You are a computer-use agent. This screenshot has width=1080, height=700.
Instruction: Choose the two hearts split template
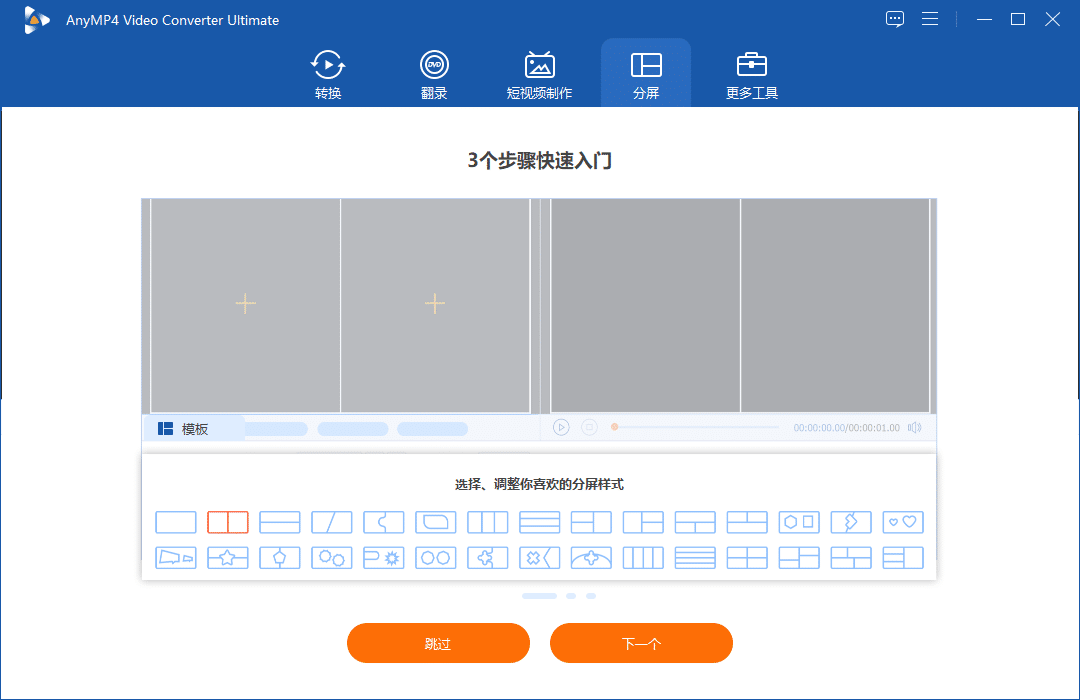903,522
